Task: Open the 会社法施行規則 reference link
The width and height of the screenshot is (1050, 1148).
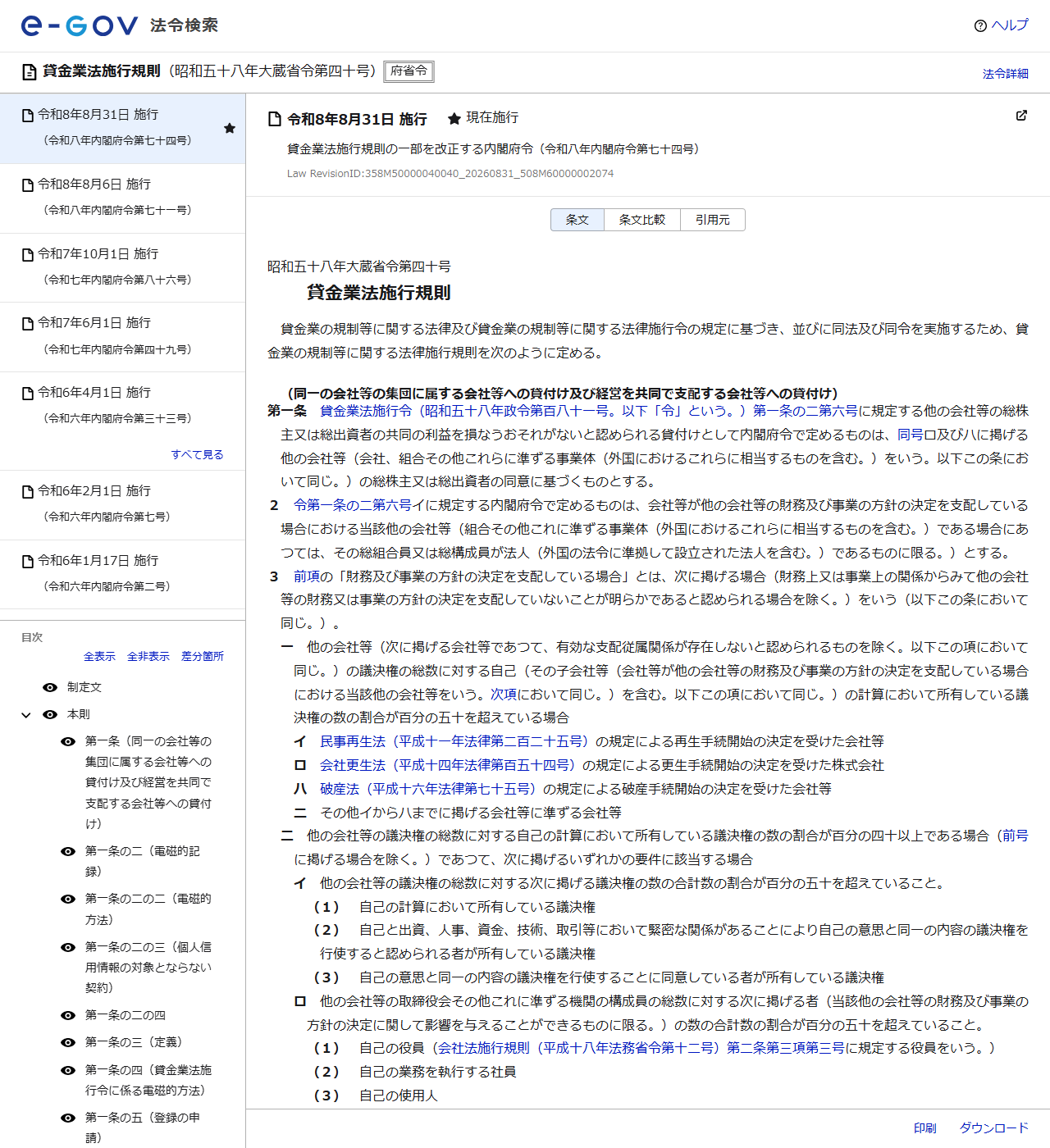Action: click(641, 1048)
